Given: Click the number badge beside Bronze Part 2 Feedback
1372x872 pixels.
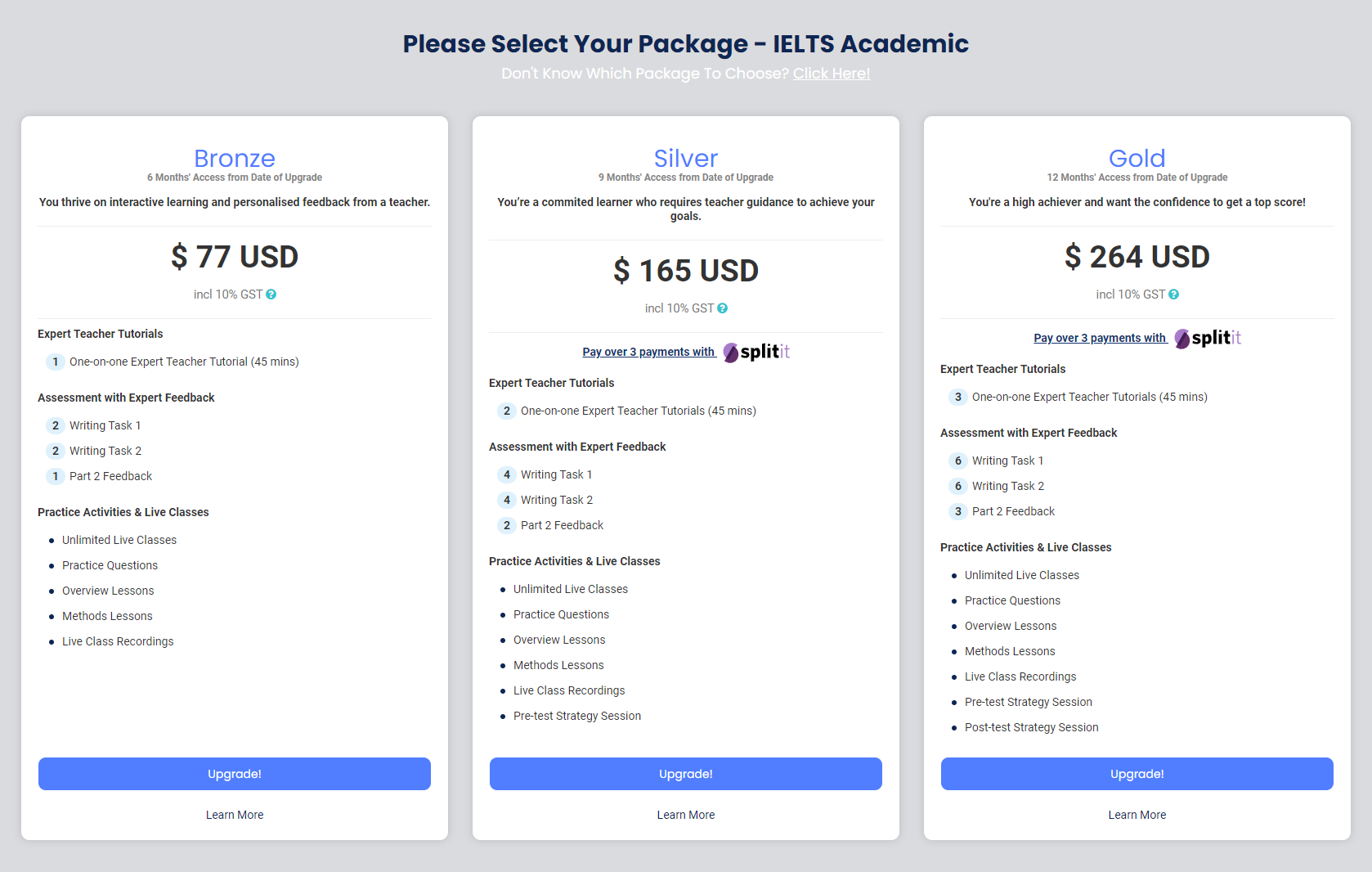Looking at the screenshot, I should 56,476.
